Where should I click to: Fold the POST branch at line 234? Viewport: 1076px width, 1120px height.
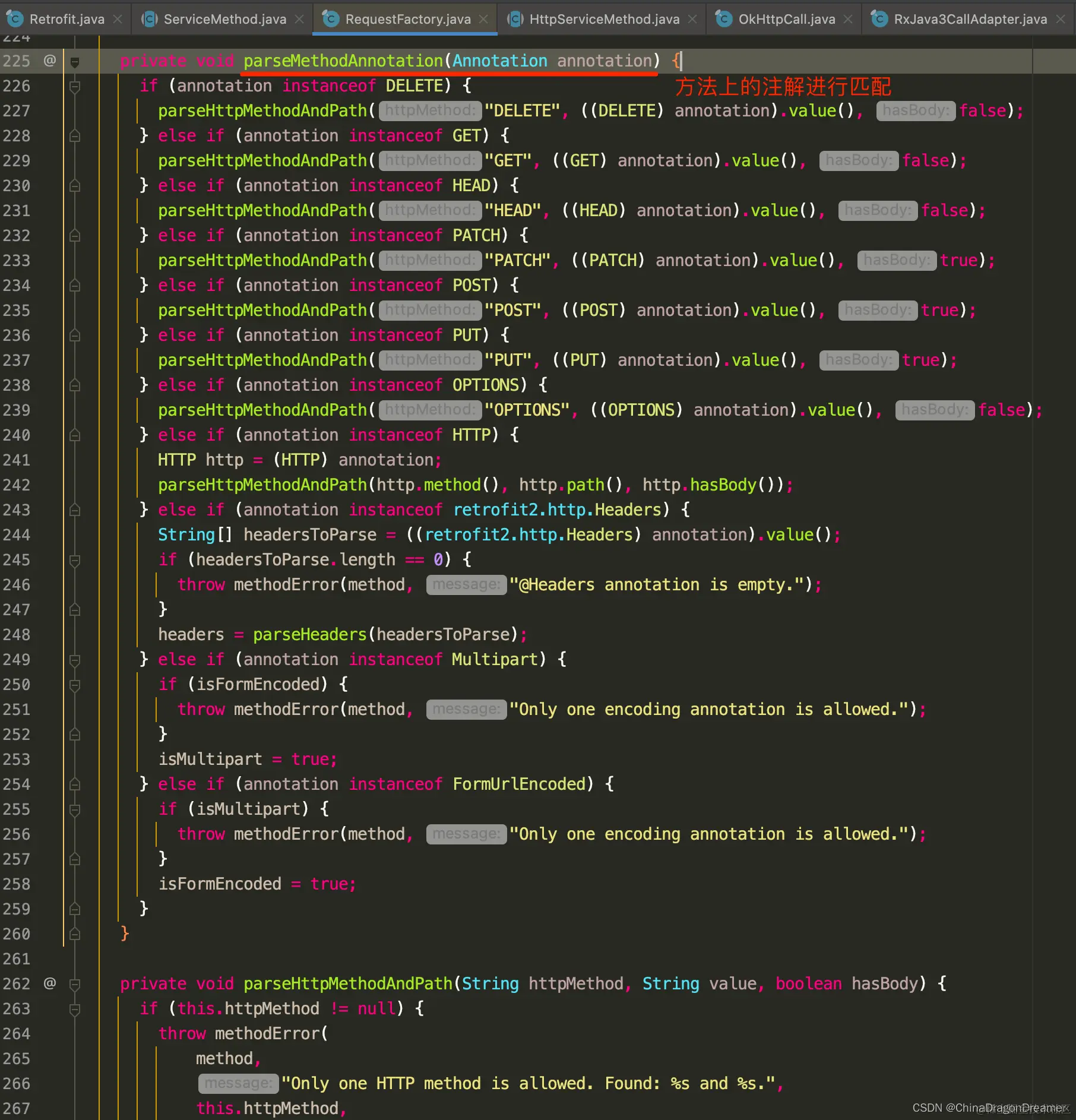pos(75,286)
